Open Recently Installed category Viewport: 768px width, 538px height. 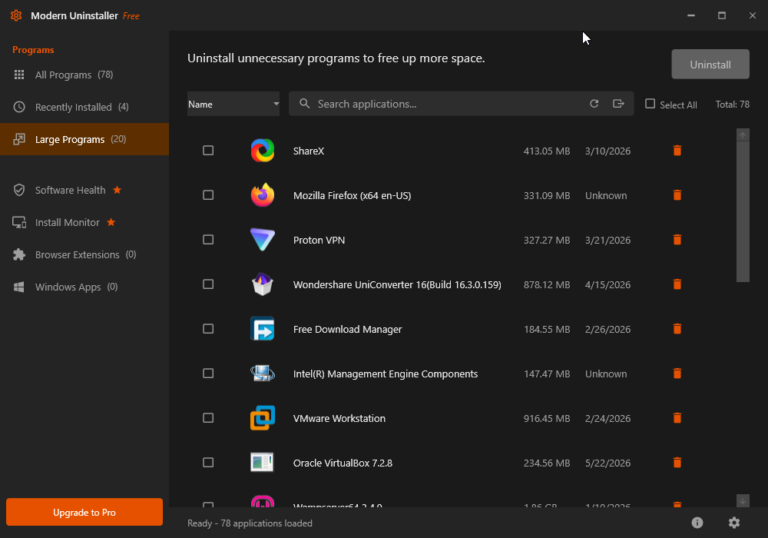click(84, 107)
